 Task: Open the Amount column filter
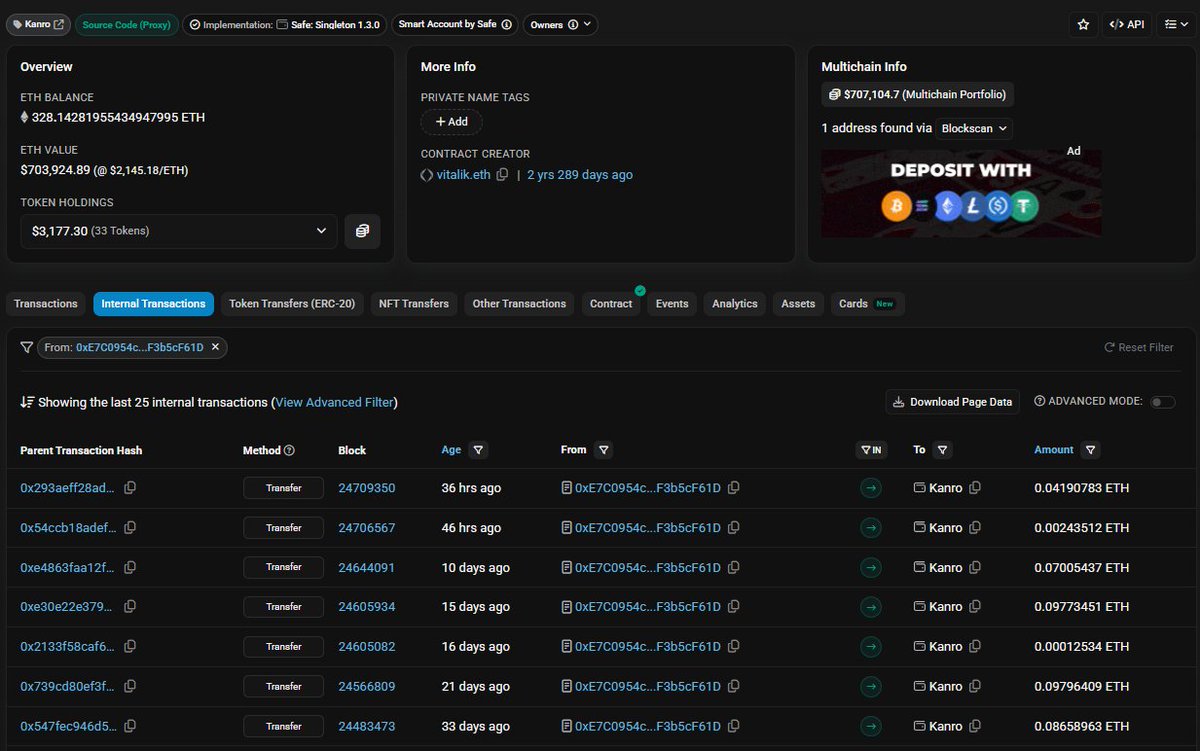pos(1090,450)
